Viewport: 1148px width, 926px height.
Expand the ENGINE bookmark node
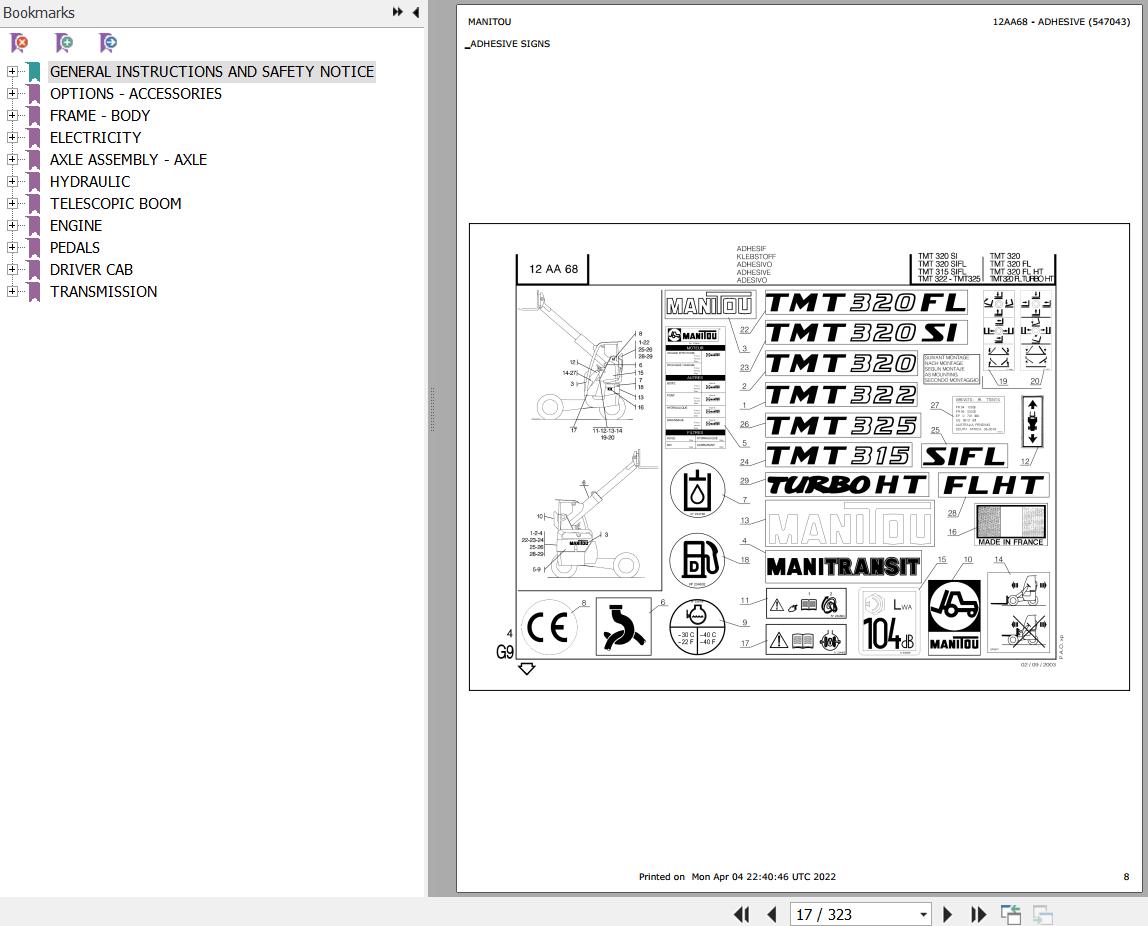pos(12,225)
